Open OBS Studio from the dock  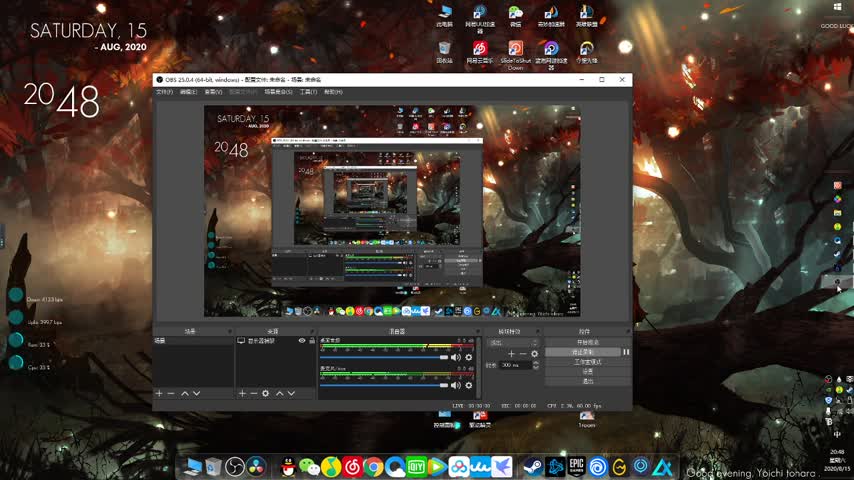point(235,467)
